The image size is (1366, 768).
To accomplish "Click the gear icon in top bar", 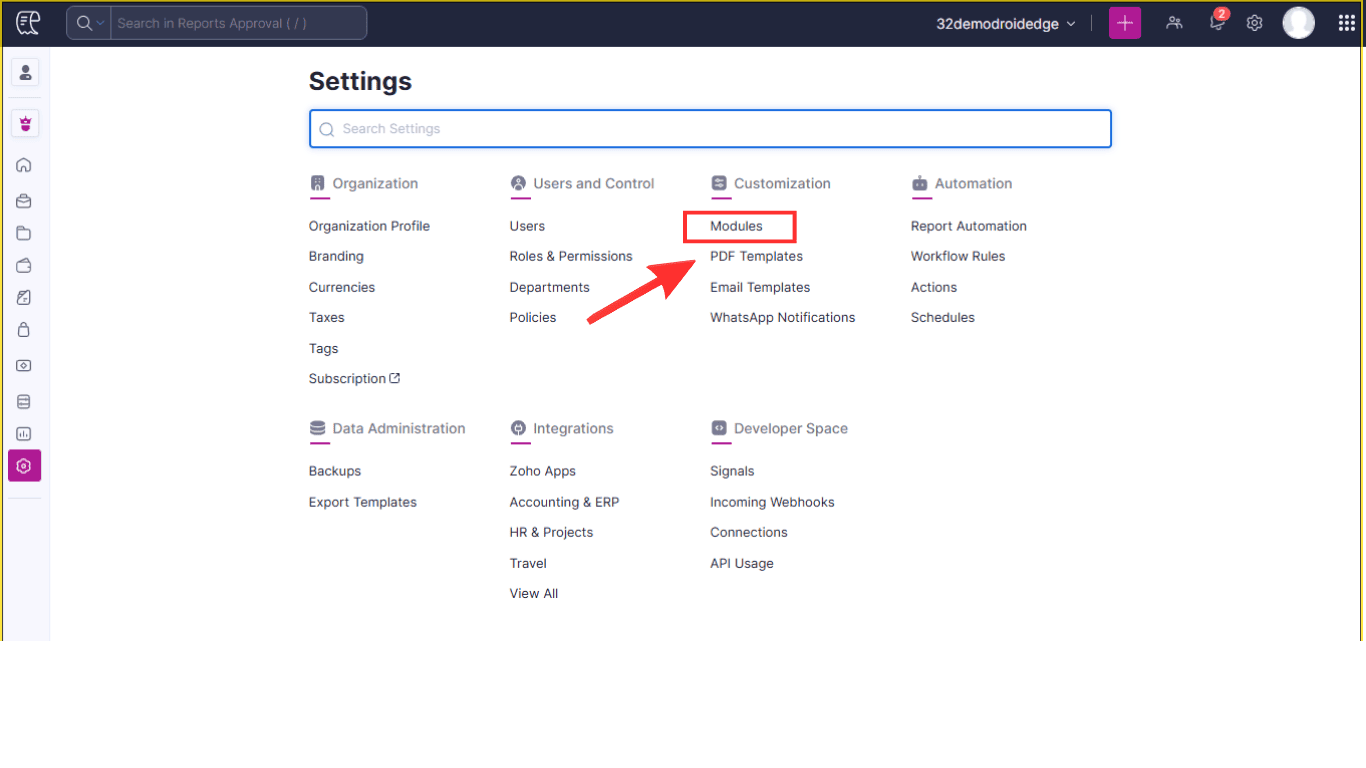I will coord(1254,23).
